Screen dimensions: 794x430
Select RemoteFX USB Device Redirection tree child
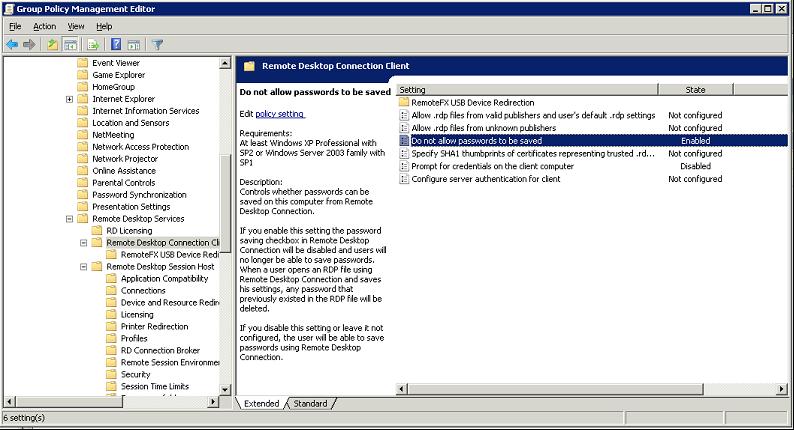coord(170,255)
